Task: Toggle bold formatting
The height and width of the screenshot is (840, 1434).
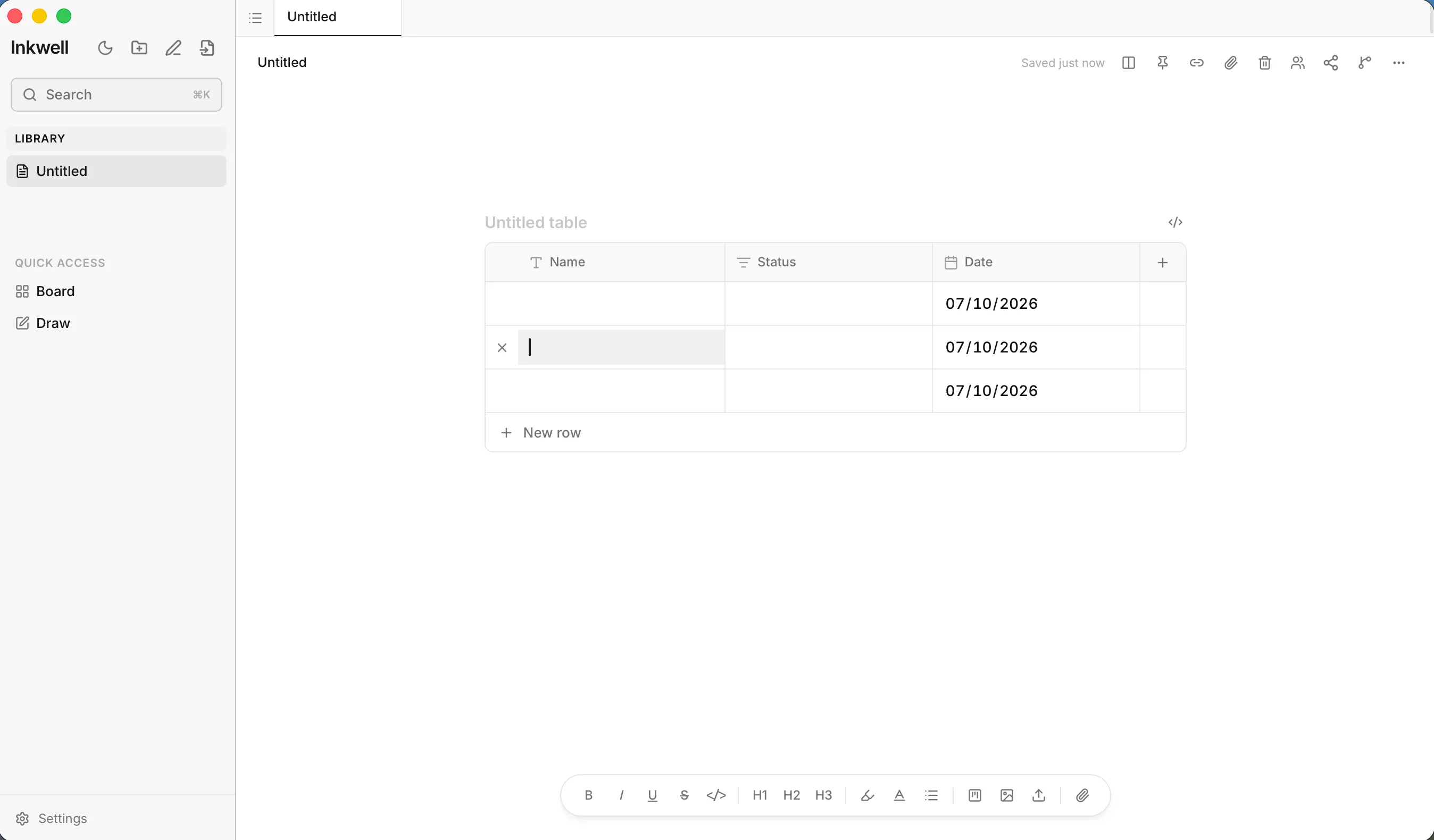Action: tap(588, 795)
